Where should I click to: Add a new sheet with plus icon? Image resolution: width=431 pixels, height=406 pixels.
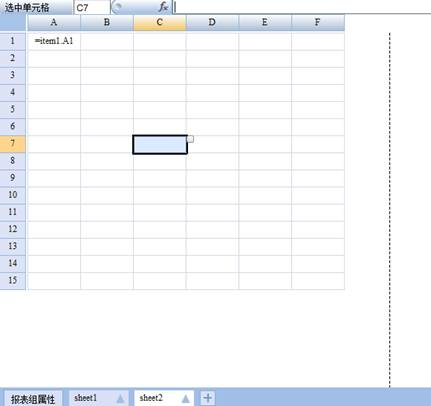coord(208,398)
